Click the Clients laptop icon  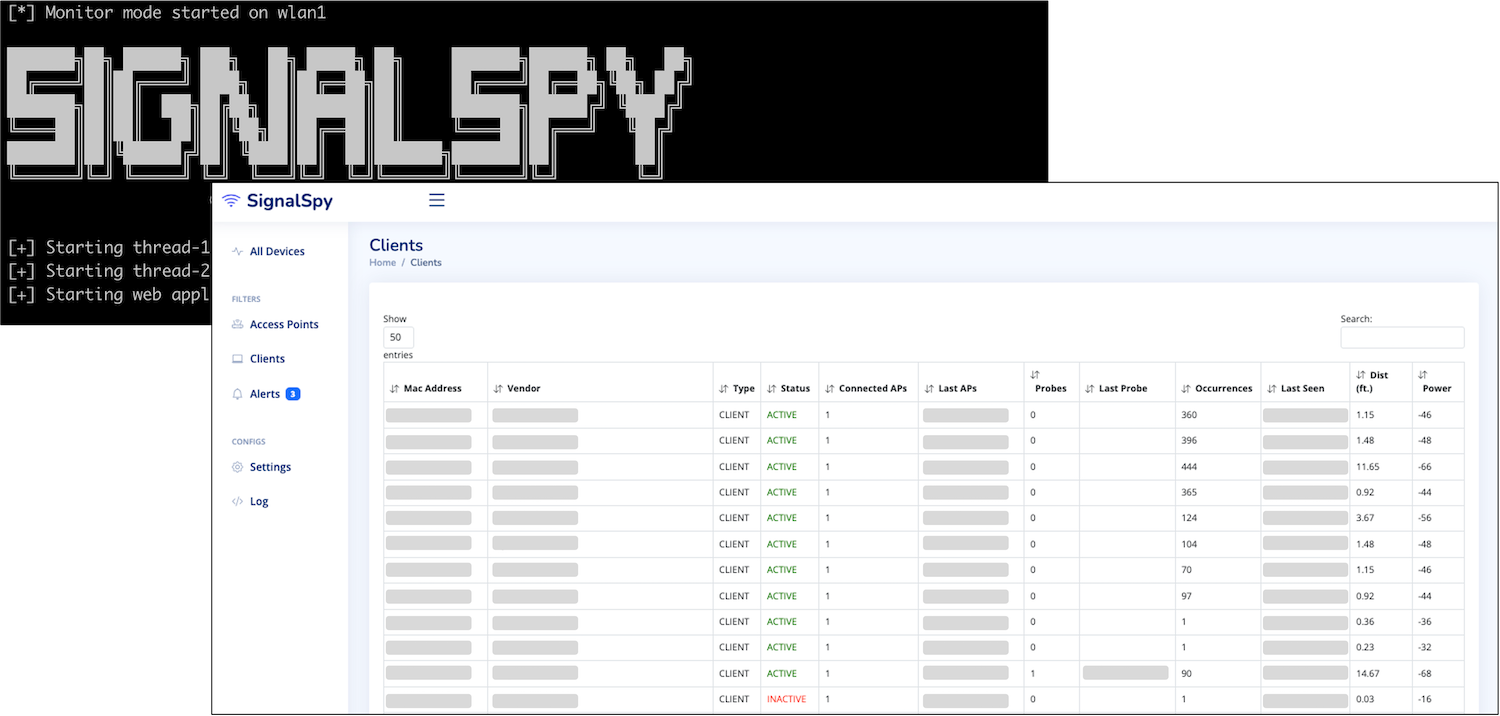[237, 359]
